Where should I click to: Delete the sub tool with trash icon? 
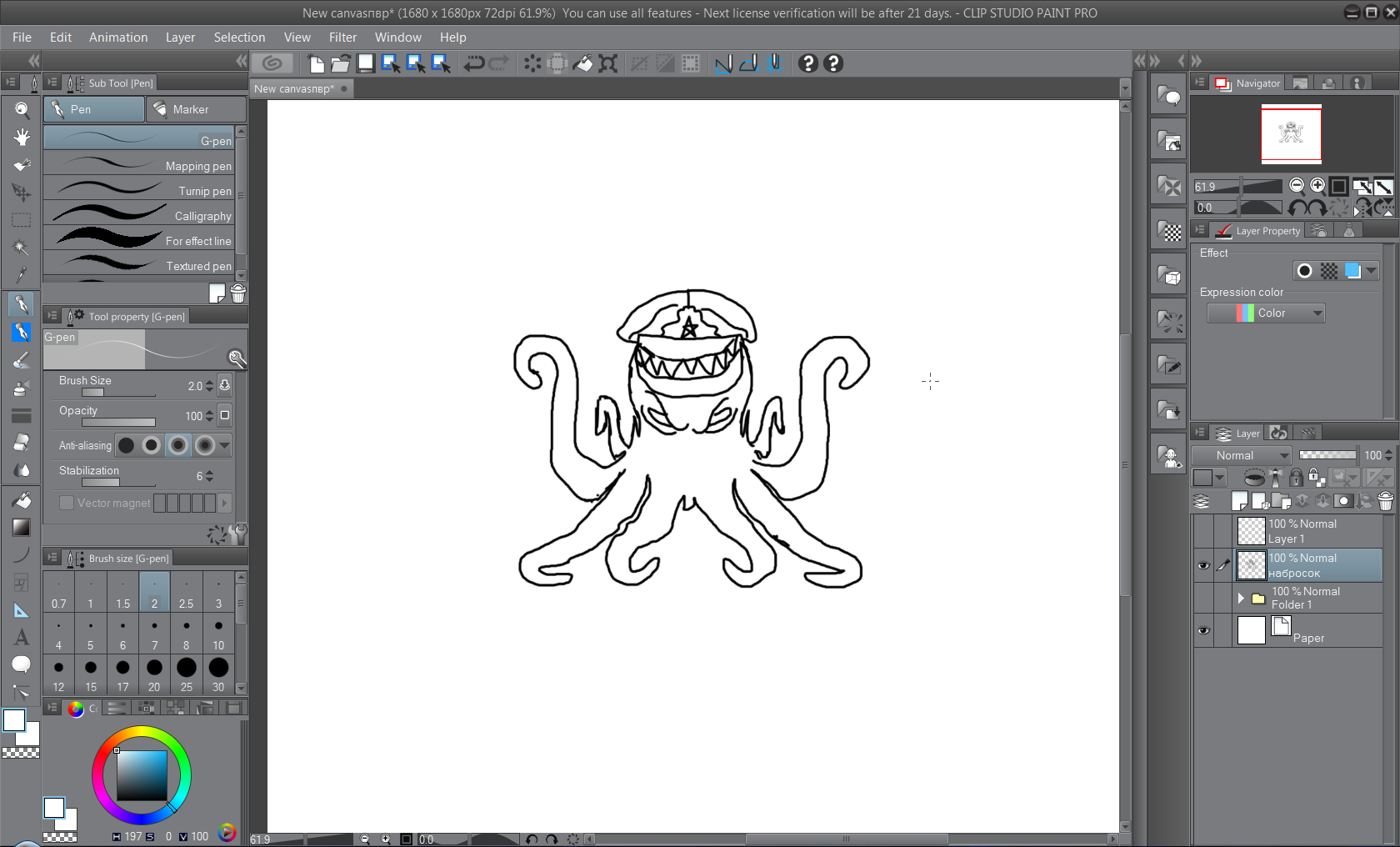238,293
